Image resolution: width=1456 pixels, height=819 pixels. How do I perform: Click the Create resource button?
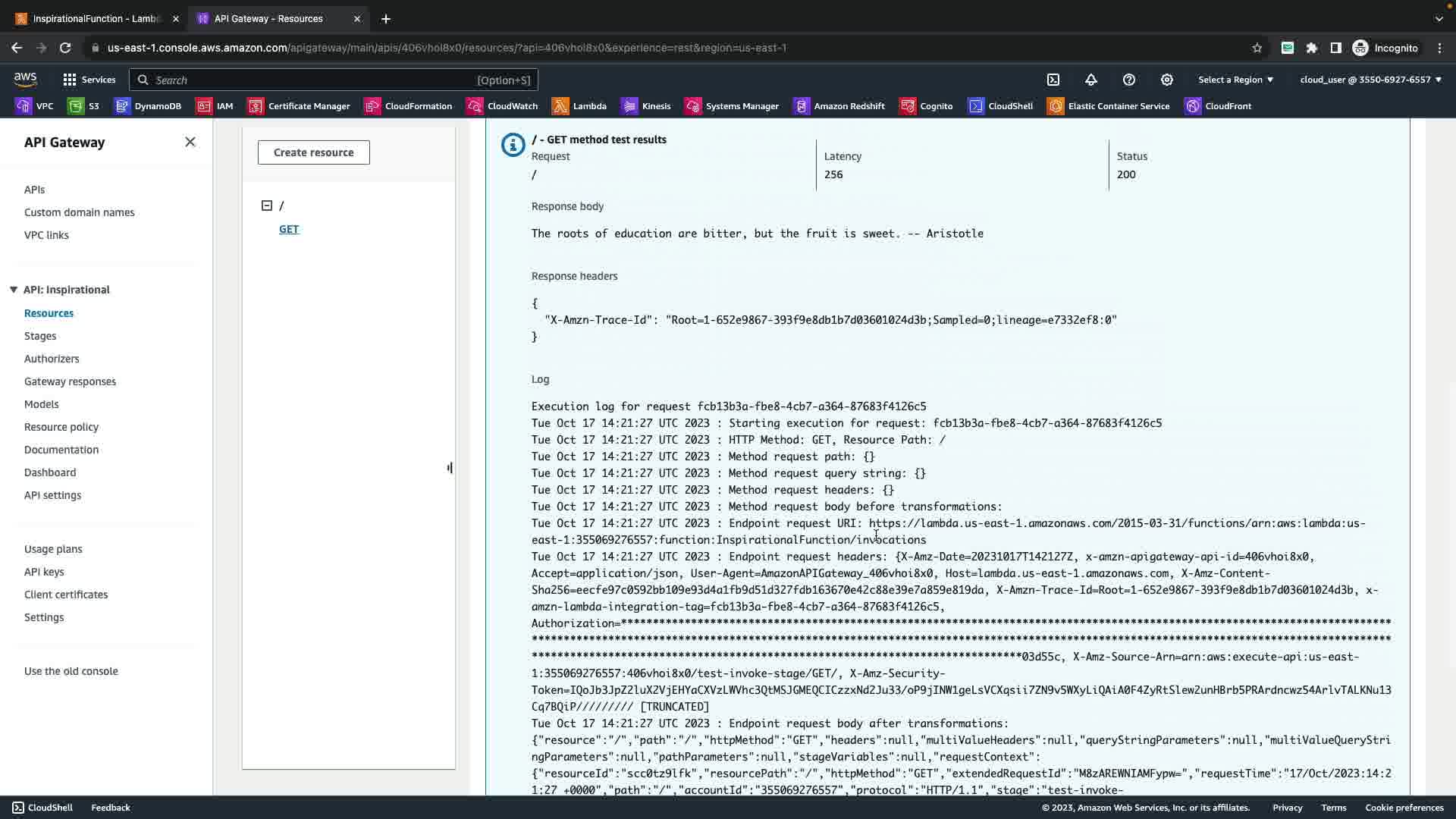(x=313, y=152)
